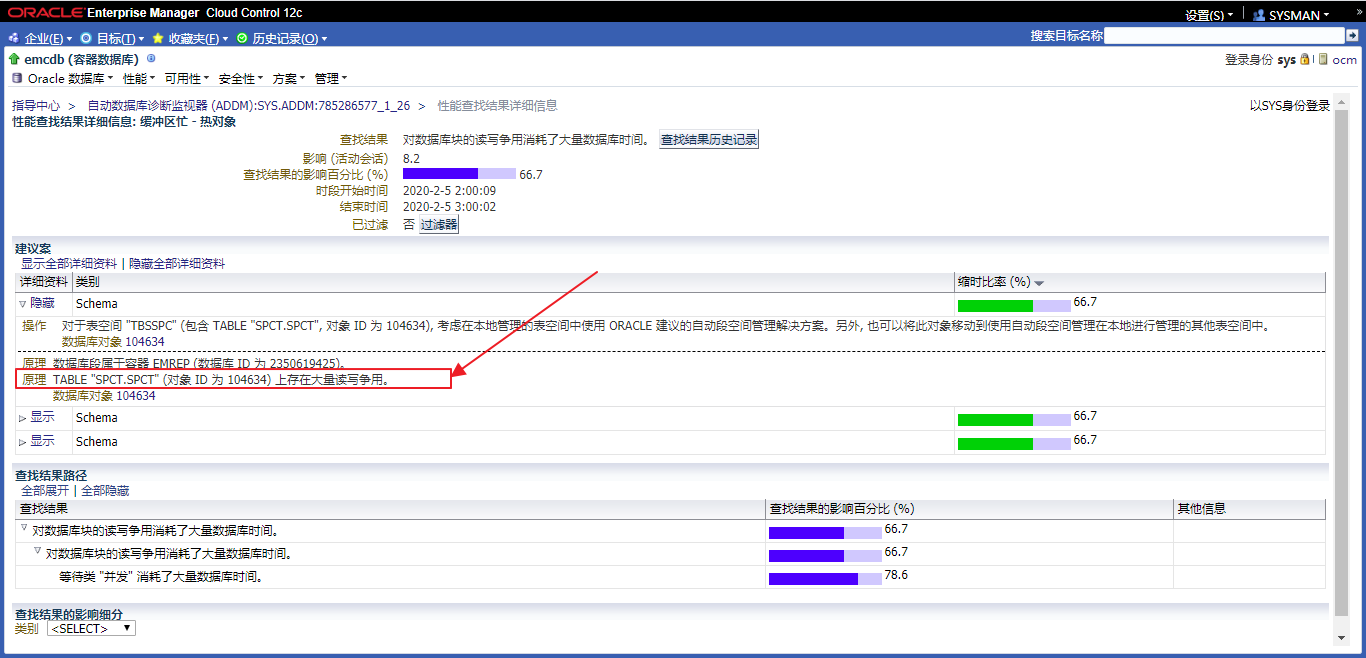Click the sort arrow on 缩时比率 column
Viewport: 1366px width, 658px height.
[1040, 283]
